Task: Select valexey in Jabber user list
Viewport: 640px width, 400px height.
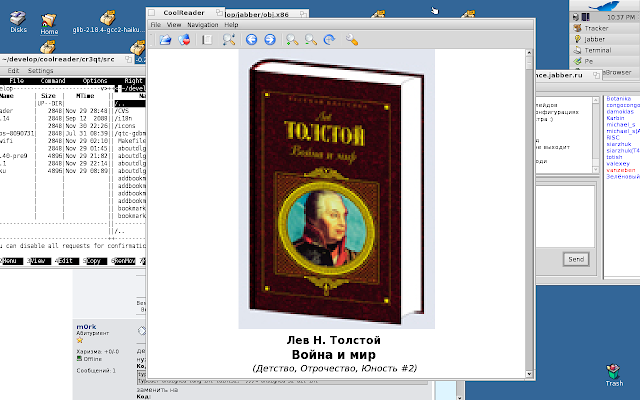Action: tap(618, 164)
